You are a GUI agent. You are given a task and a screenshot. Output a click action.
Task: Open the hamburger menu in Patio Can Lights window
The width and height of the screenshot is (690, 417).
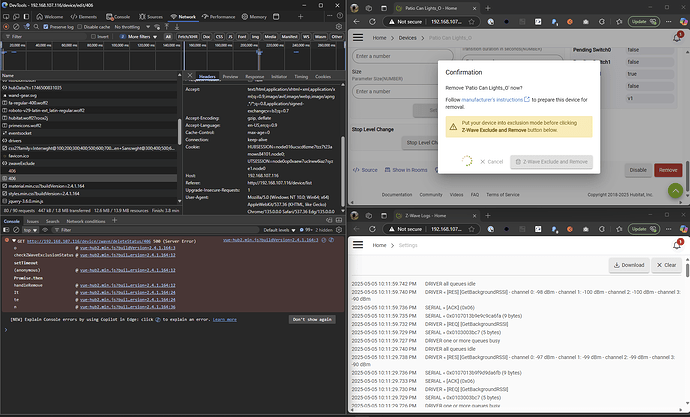358,37
